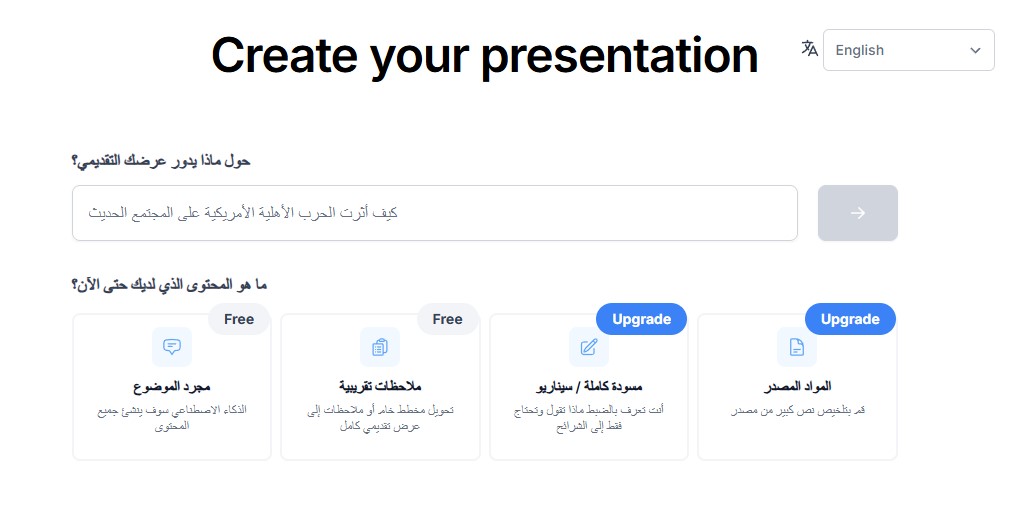This screenshot has height=526, width=1009.
Task: Click the speech bubble topic icon
Action: [172, 347]
